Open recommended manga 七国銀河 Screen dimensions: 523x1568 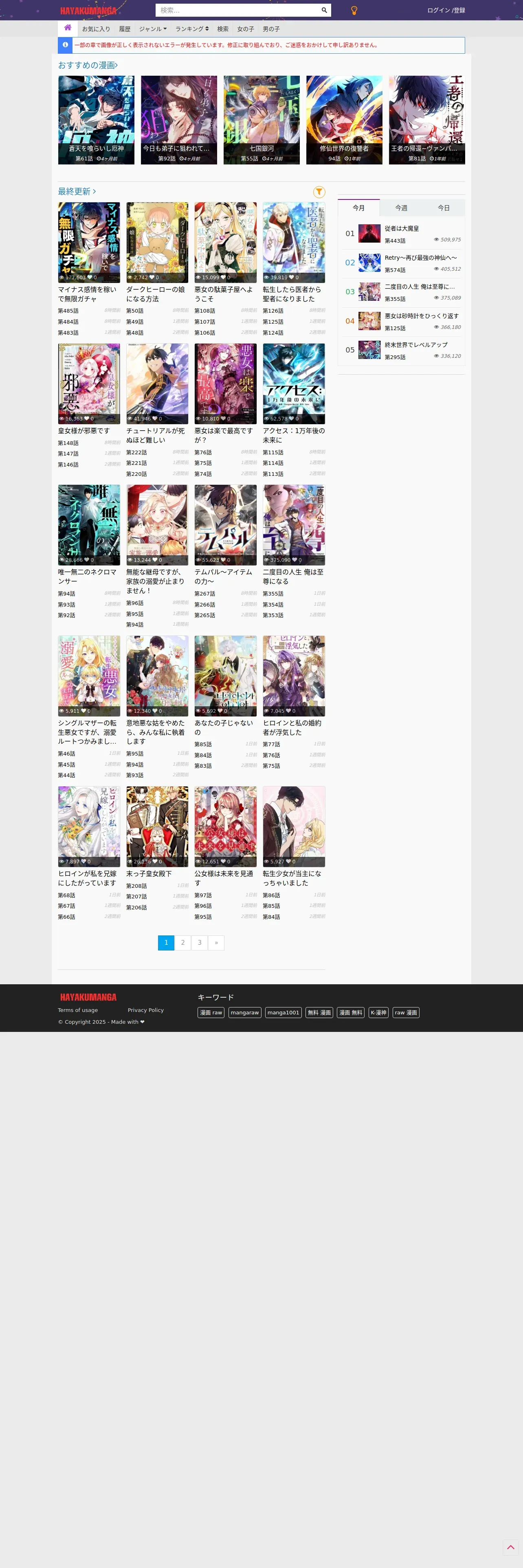[262, 120]
